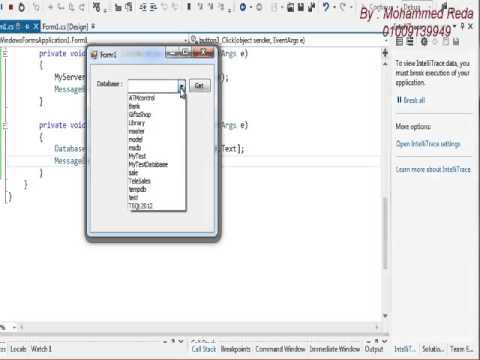Viewport: 480px width, 360px height.
Task: Switch to the Form1.cs [Design] tab
Action: (x=65, y=27)
